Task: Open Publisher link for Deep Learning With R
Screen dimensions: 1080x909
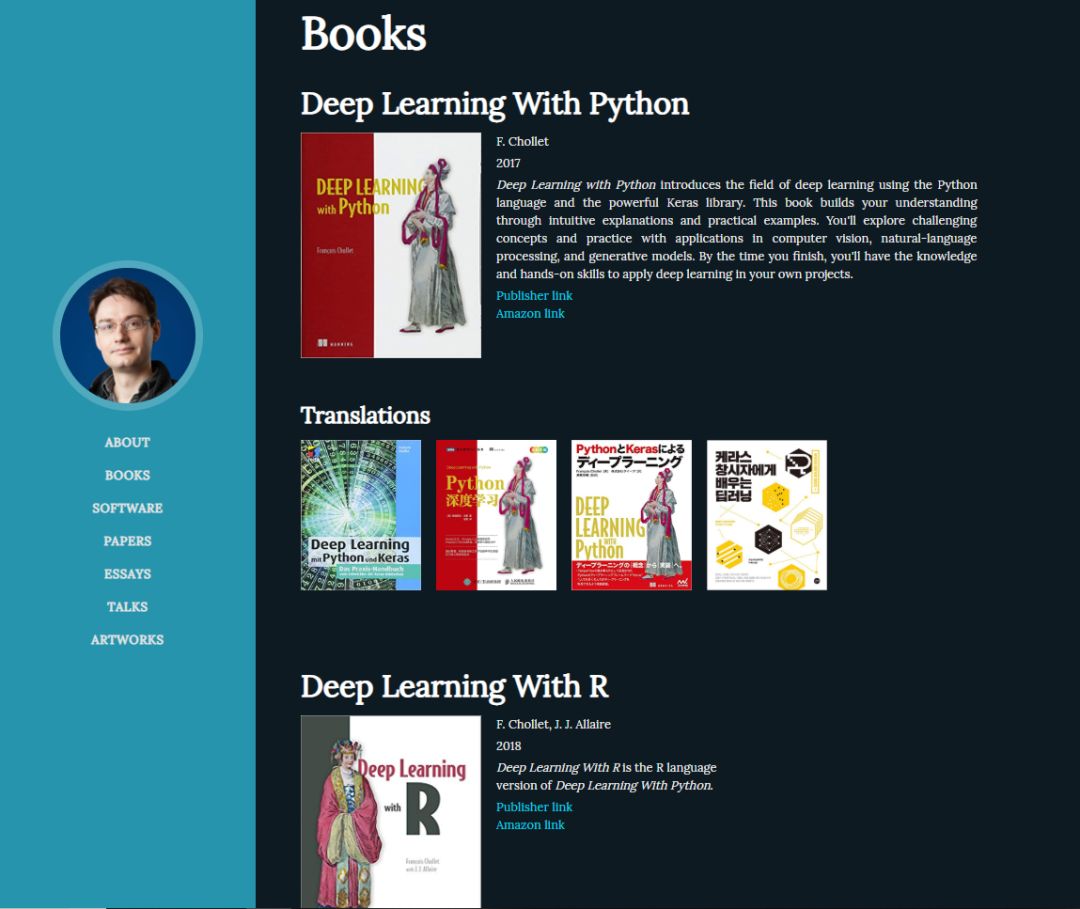Action: 534,807
